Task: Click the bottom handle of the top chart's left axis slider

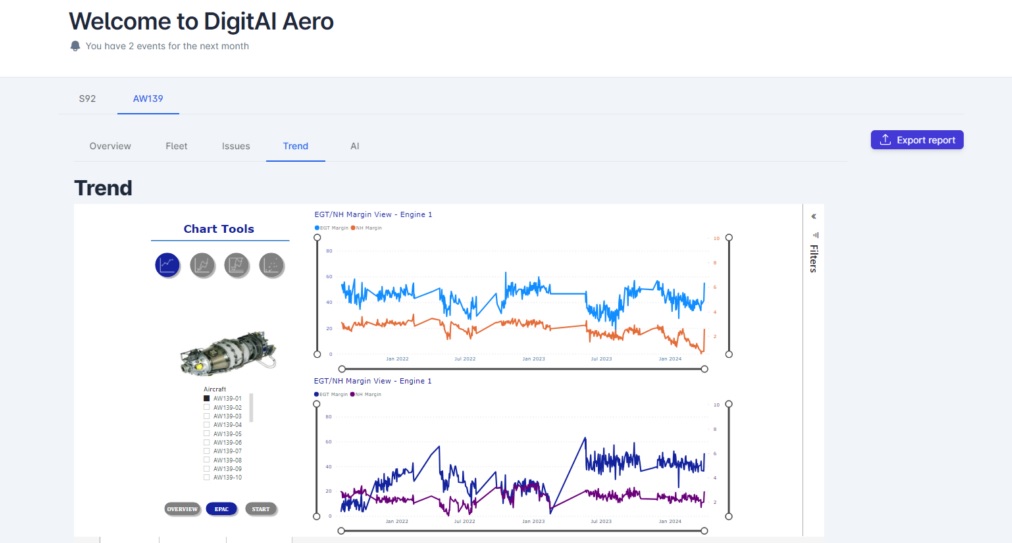Action: (x=317, y=354)
